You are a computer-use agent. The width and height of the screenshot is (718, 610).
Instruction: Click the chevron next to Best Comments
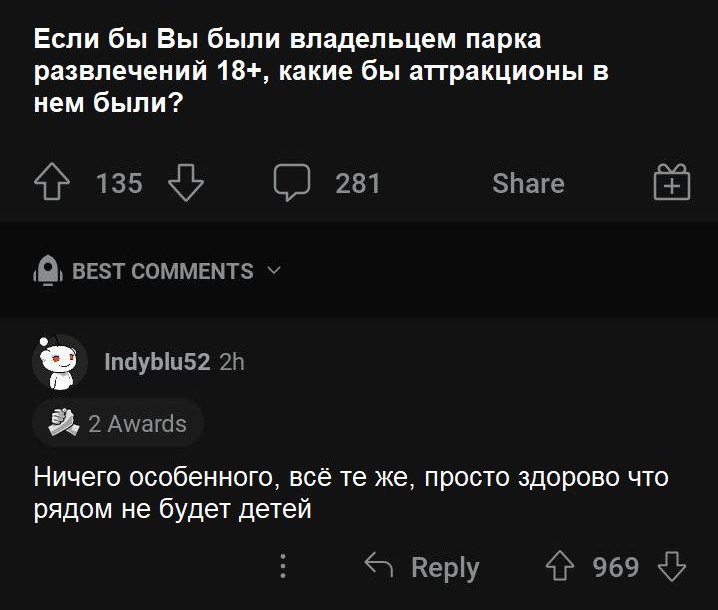(275, 271)
